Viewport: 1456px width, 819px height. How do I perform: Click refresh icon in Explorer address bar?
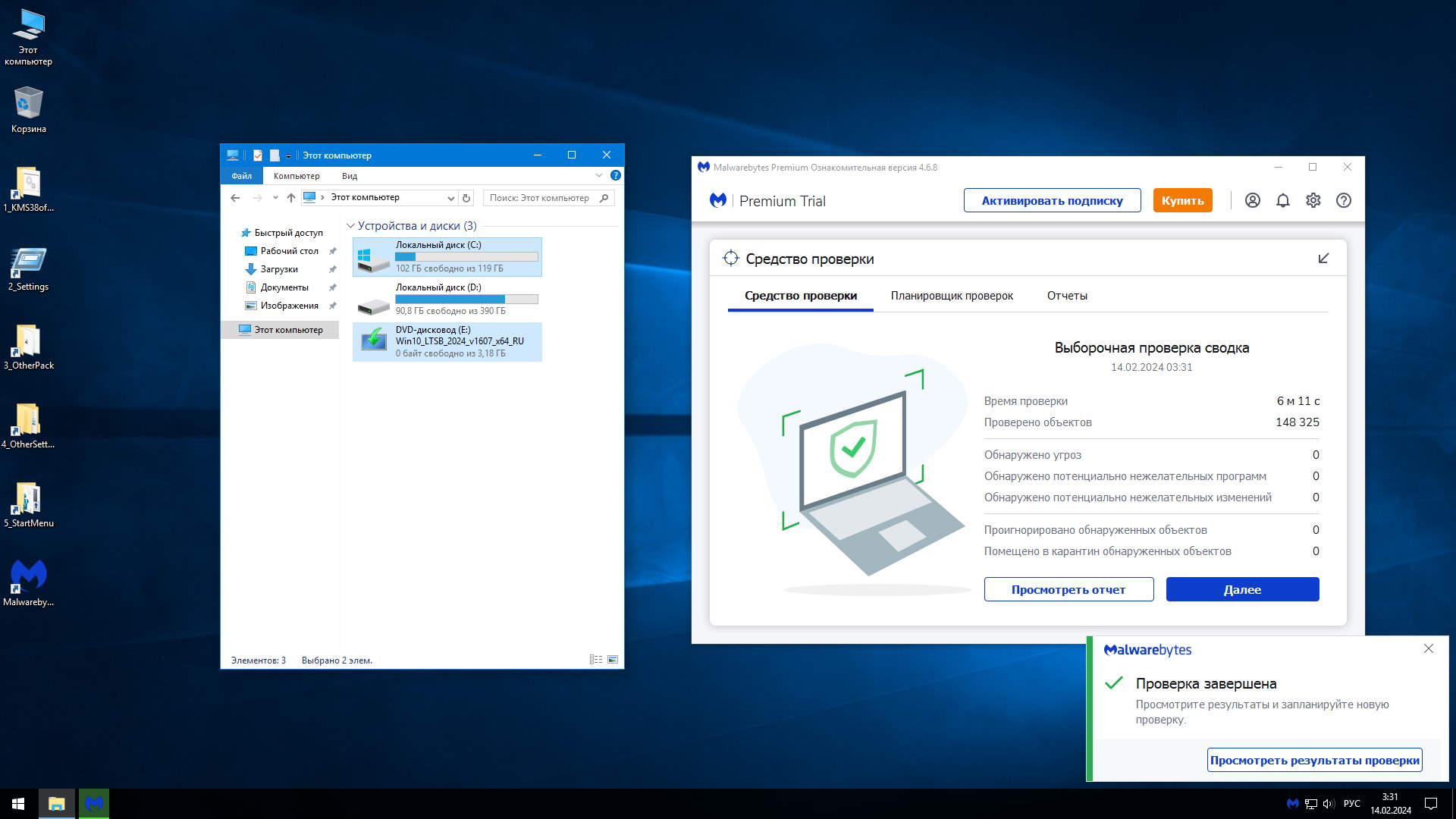click(x=466, y=198)
